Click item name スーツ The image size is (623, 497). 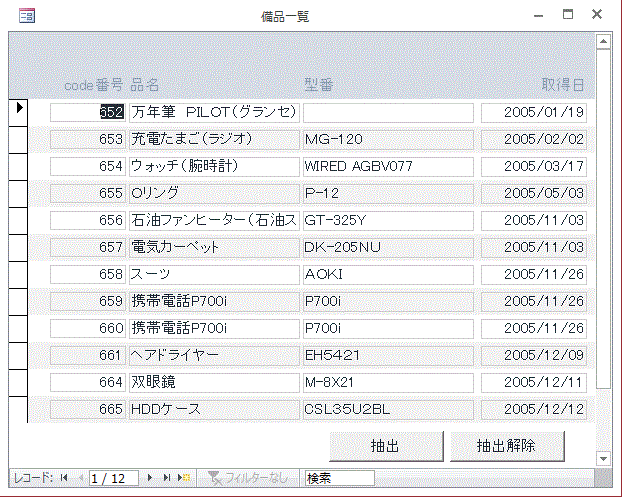click(214, 275)
